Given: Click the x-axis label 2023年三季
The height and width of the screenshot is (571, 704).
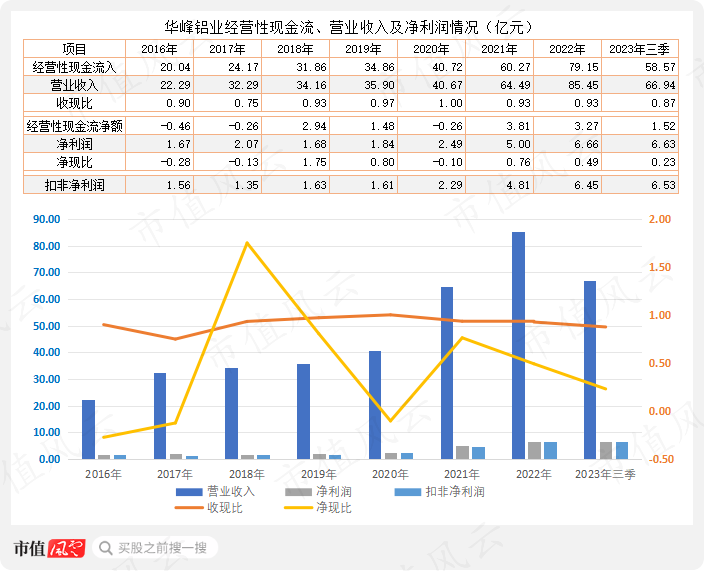Looking at the screenshot, I should point(605,474).
